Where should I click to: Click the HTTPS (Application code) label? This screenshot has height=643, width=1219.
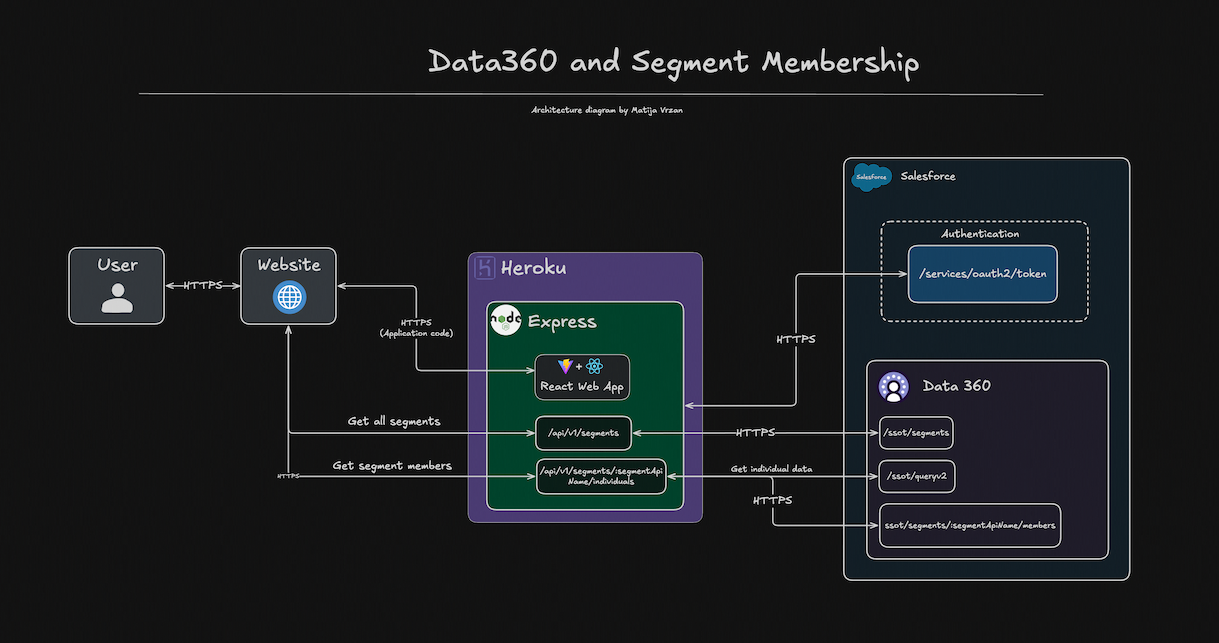(417, 327)
